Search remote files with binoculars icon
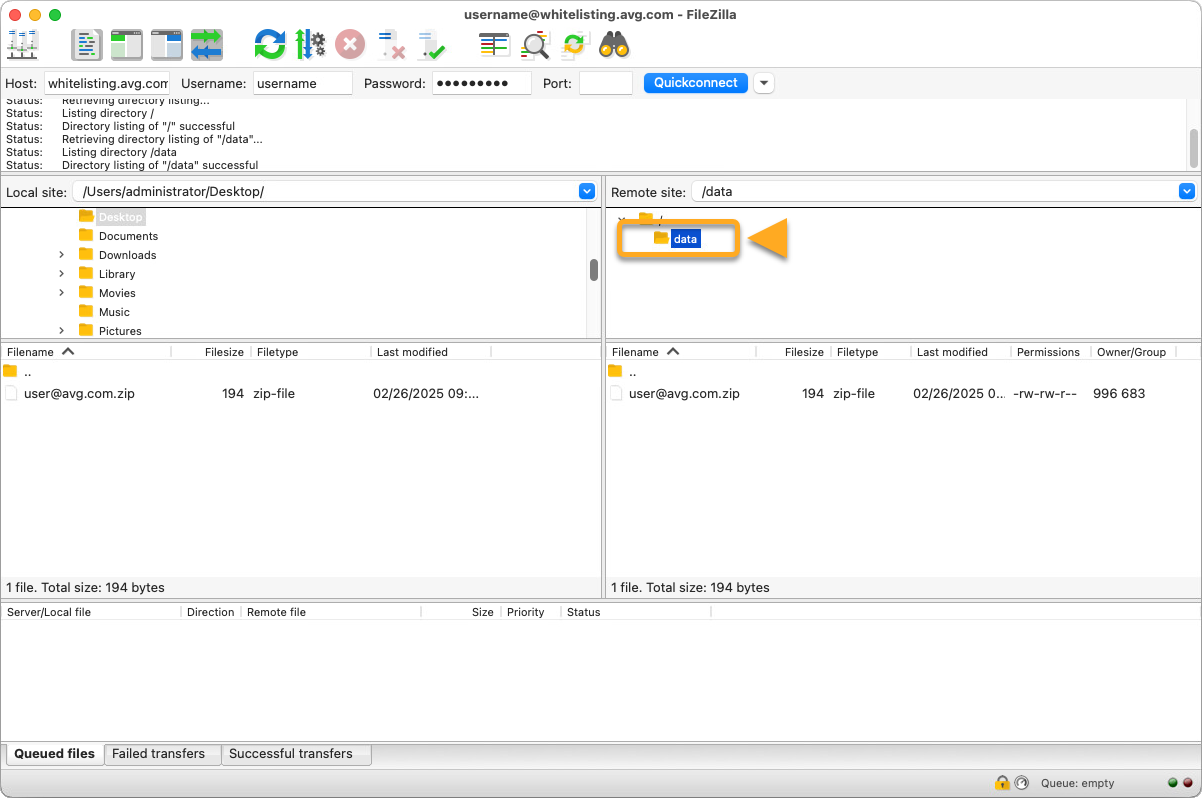 [x=613, y=45]
